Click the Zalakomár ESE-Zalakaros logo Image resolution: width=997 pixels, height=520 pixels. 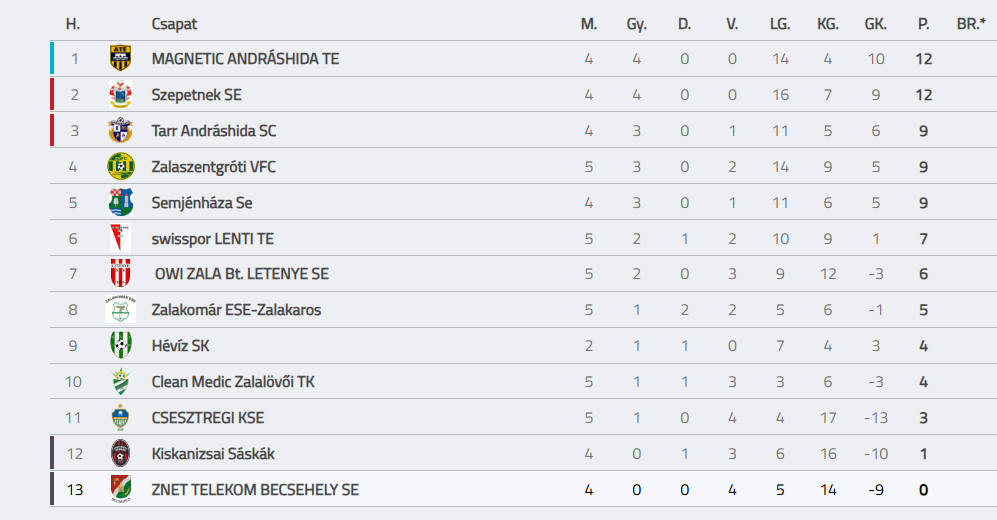click(x=120, y=310)
